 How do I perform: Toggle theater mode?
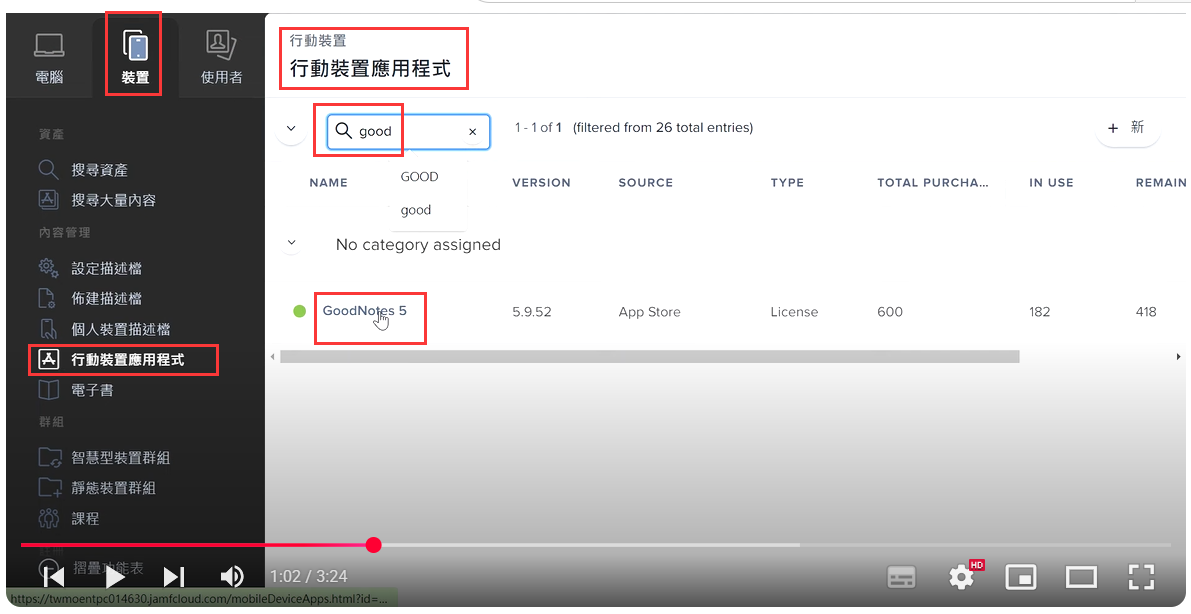pos(1081,577)
